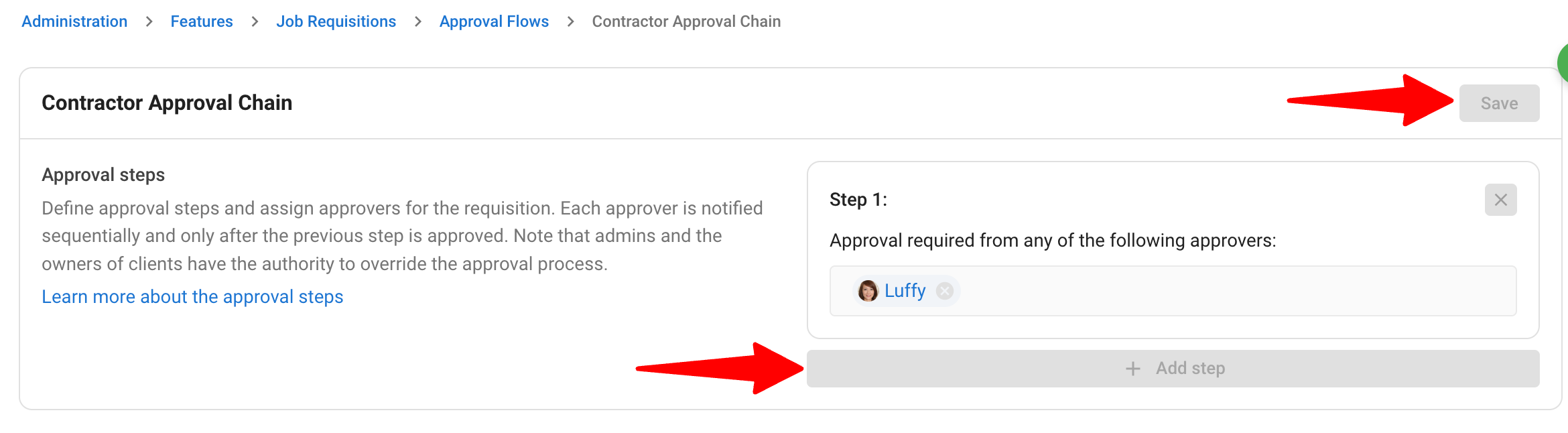The width and height of the screenshot is (1568, 433).
Task: Click the green circle at right edge
Action: pyautogui.click(x=1563, y=63)
